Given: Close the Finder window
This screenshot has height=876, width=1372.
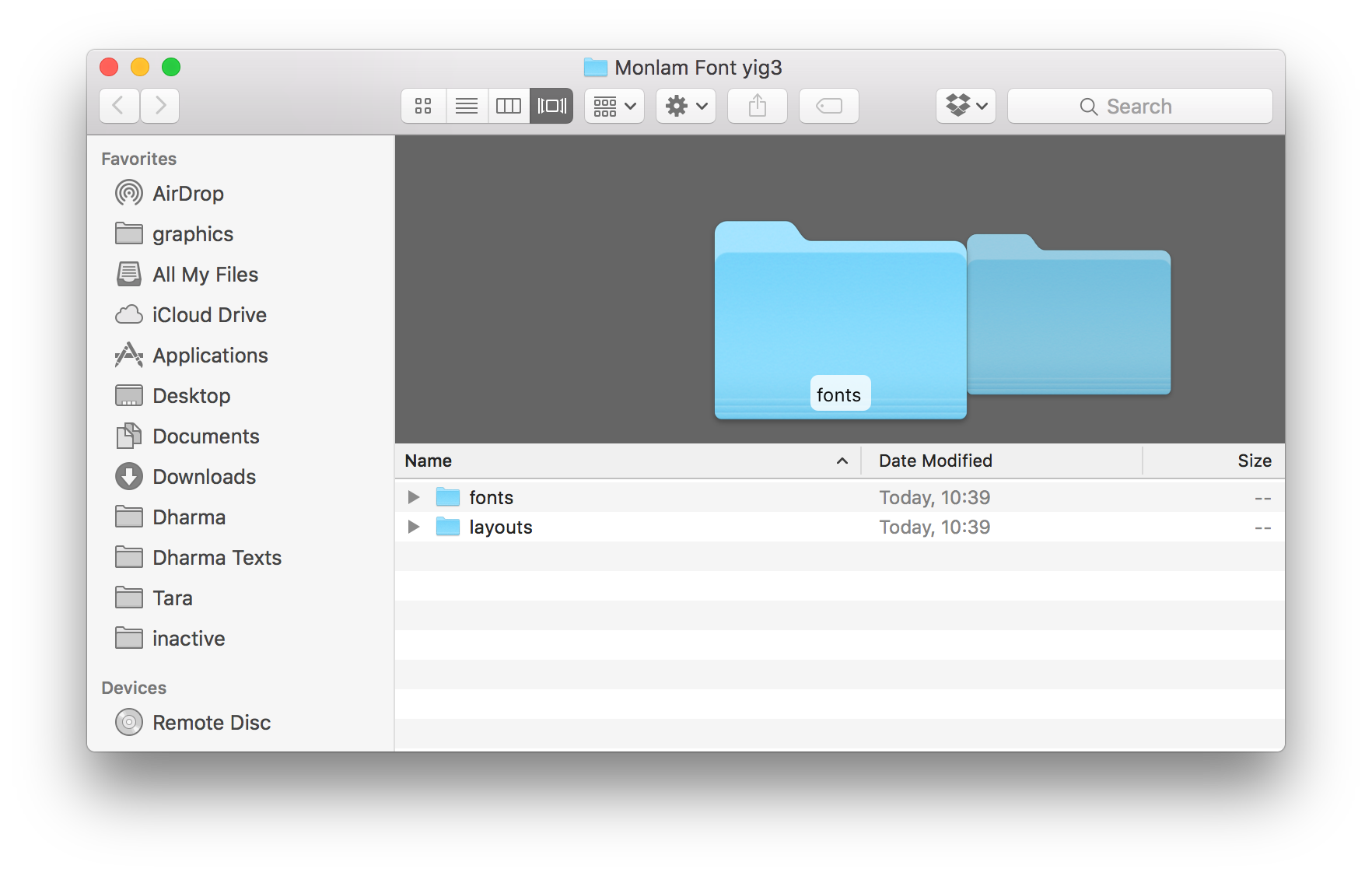Looking at the screenshot, I should point(109,68).
